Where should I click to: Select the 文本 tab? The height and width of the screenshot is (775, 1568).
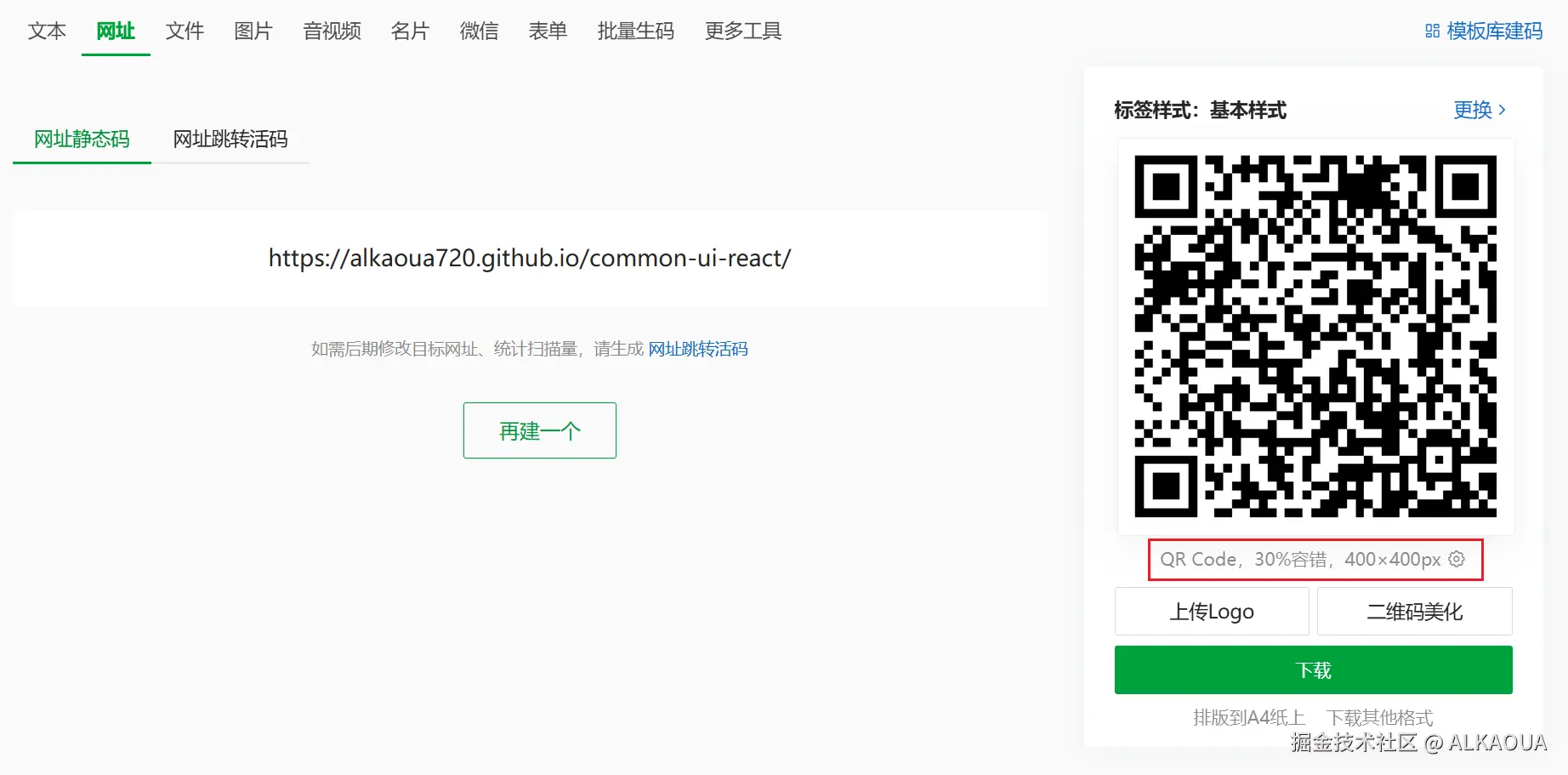pos(47,31)
